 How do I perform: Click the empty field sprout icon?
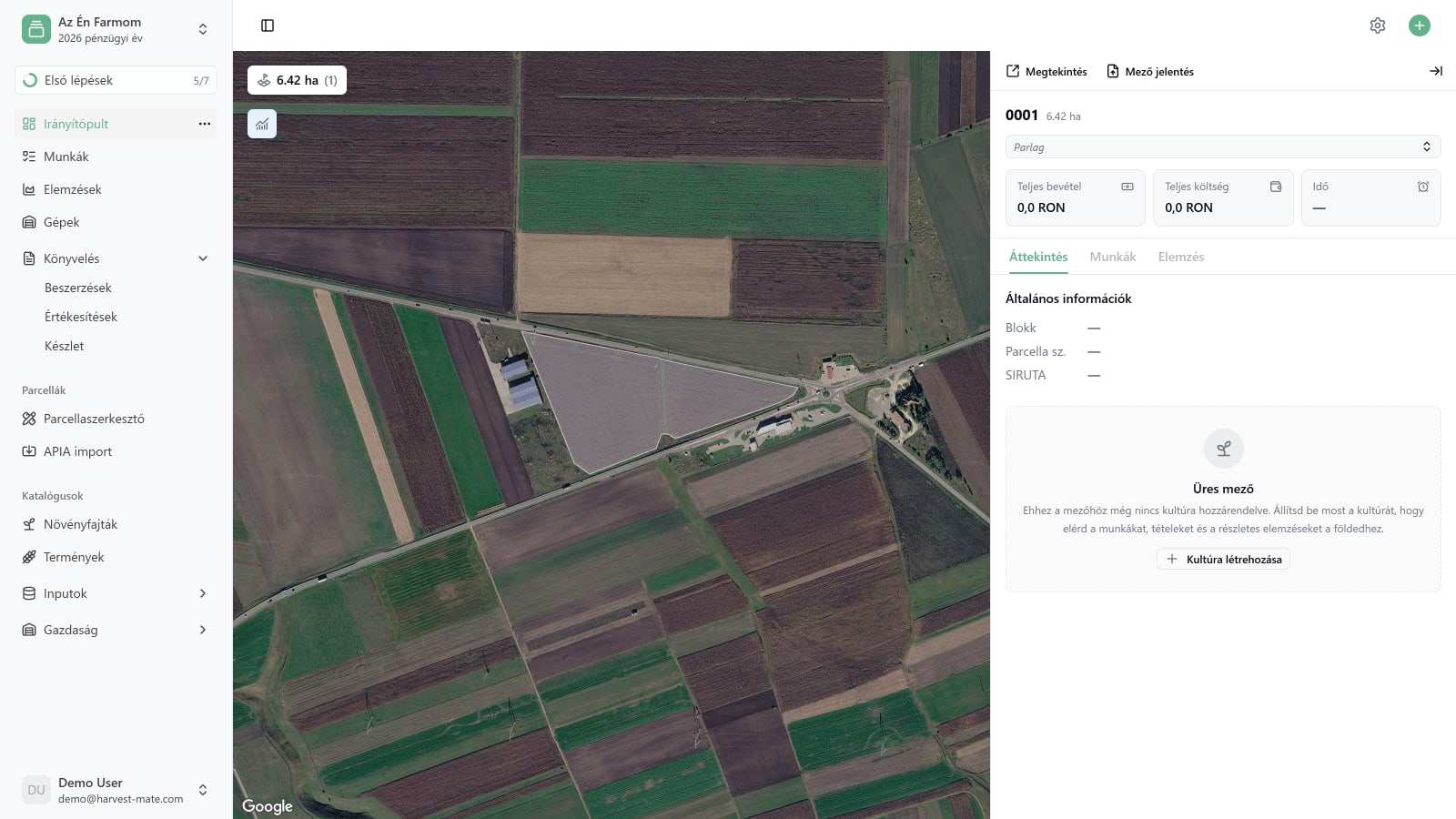1223,449
